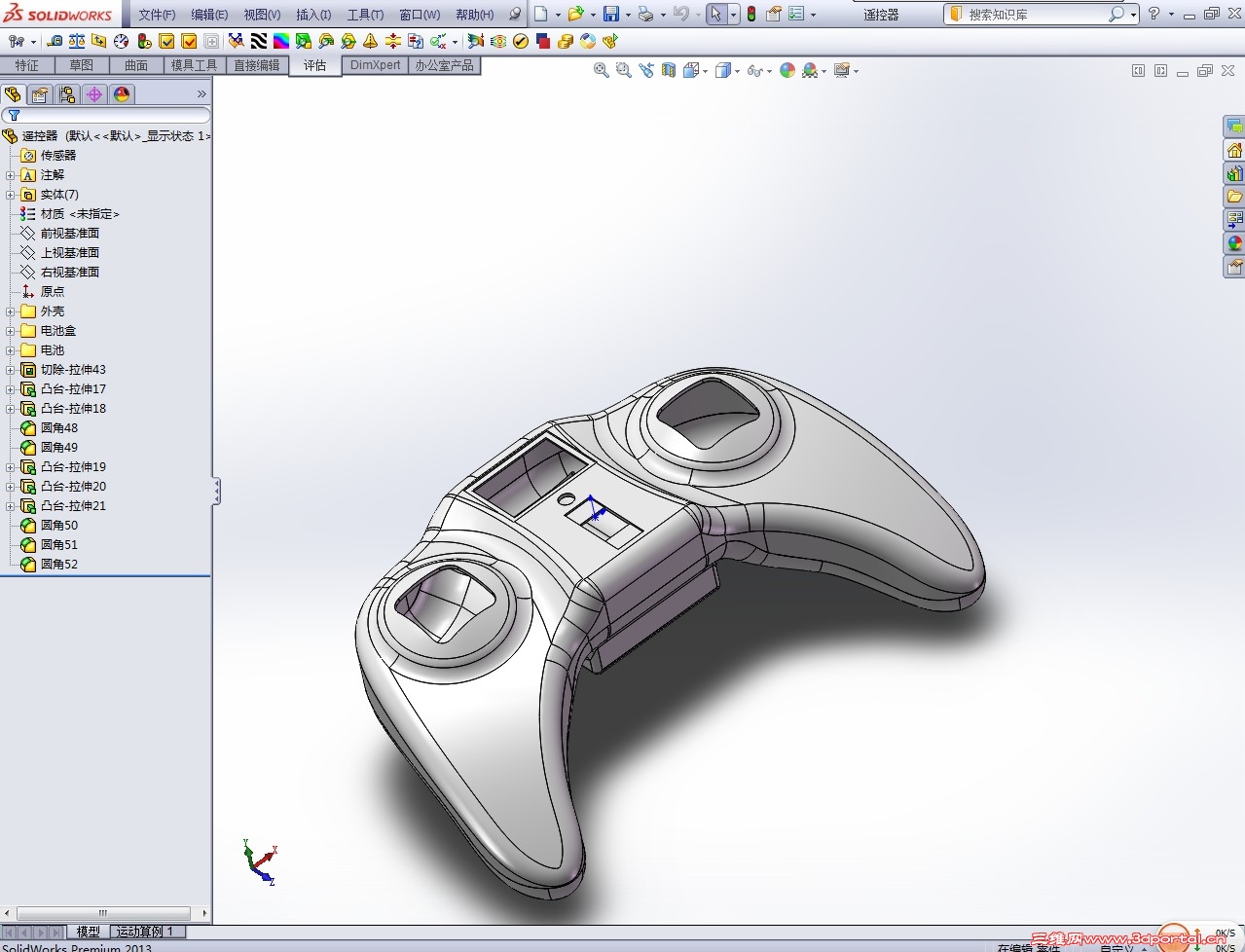Screen dimensions: 1245x952
Task: Click the Section Properties icon
Action: [99, 41]
